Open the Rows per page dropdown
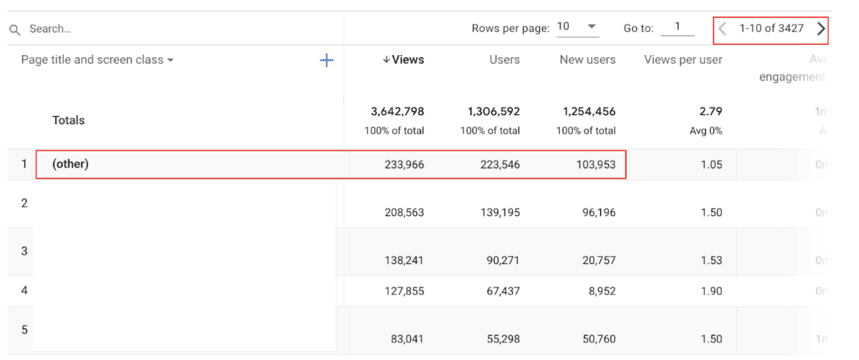The width and height of the screenshot is (859, 360). (x=577, y=27)
